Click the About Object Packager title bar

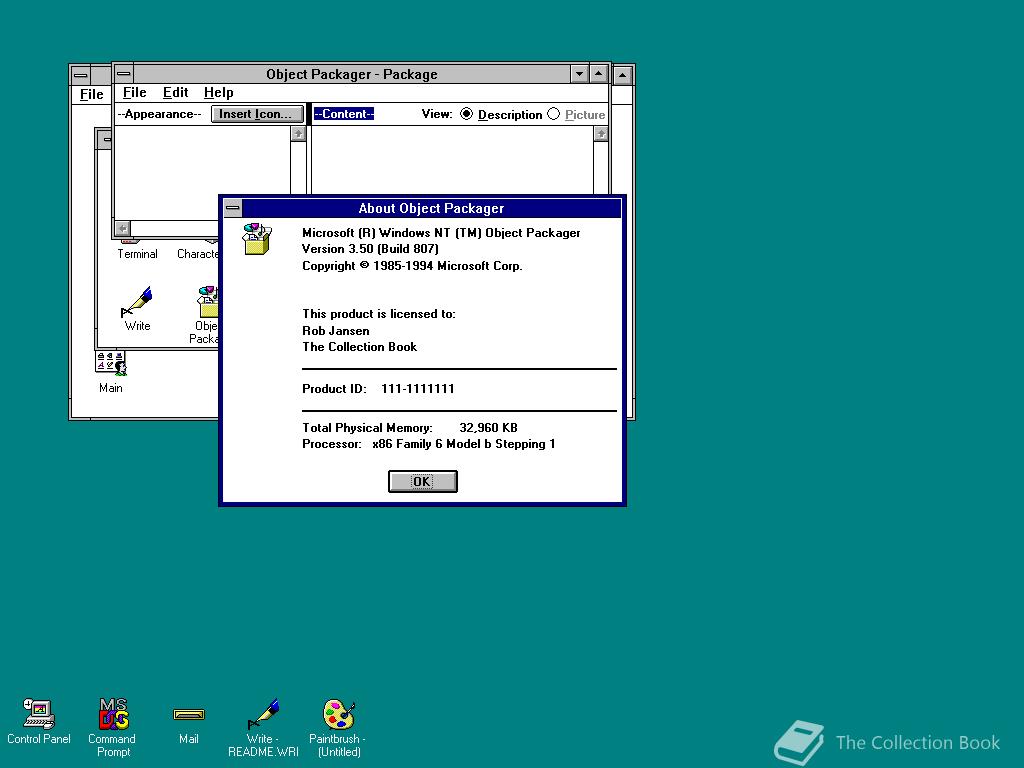pos(431,208)
